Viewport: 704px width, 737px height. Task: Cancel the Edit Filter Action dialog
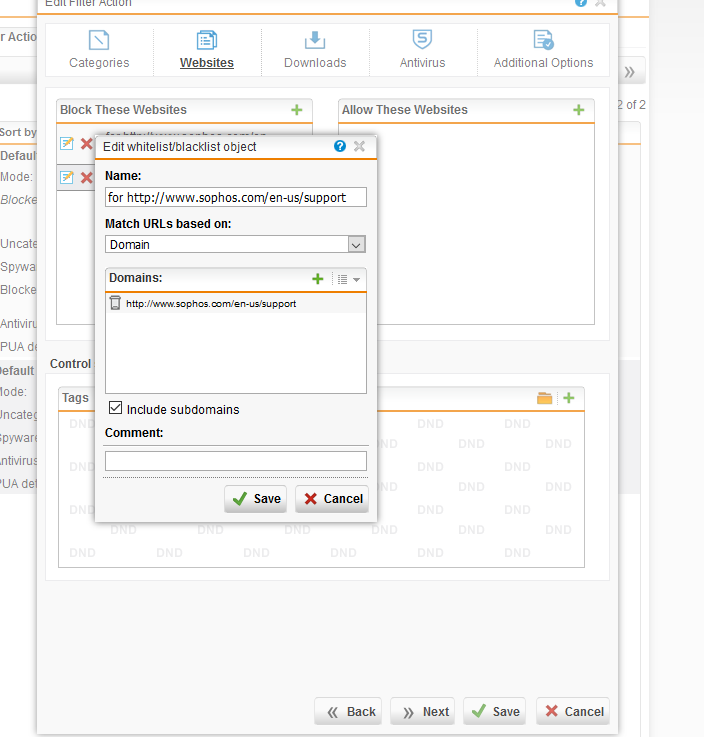[x=573, y=711]
